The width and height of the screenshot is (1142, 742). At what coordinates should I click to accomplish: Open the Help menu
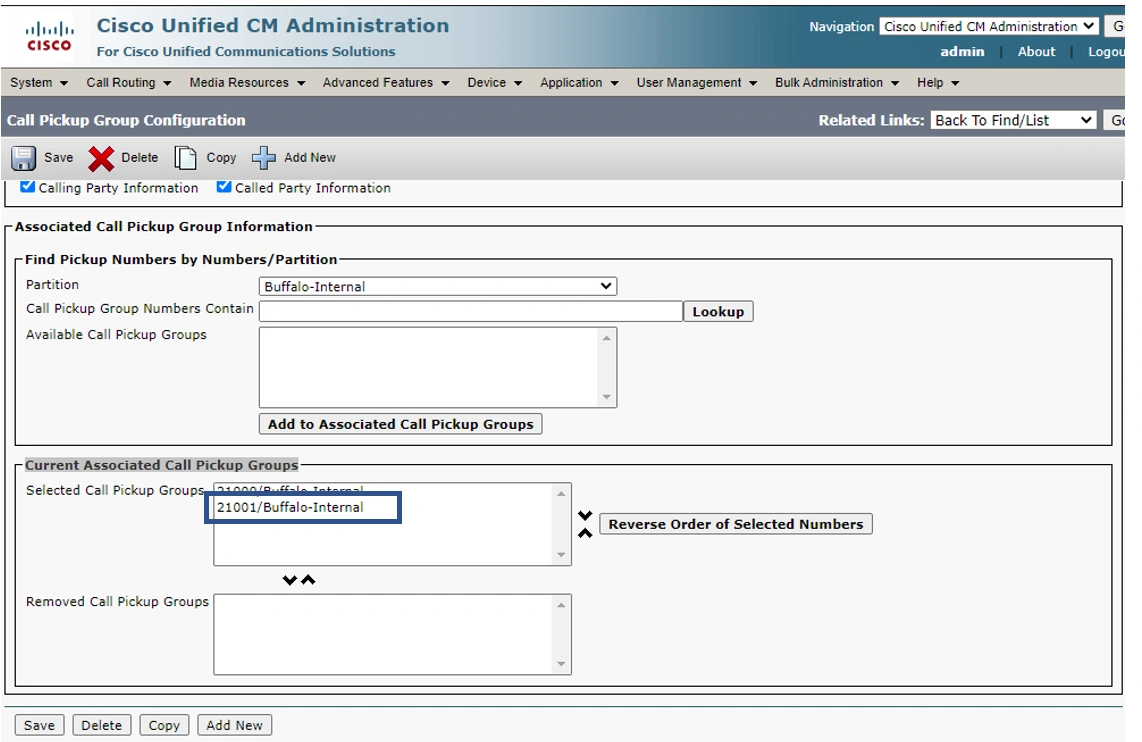click(x=938, y=83)
